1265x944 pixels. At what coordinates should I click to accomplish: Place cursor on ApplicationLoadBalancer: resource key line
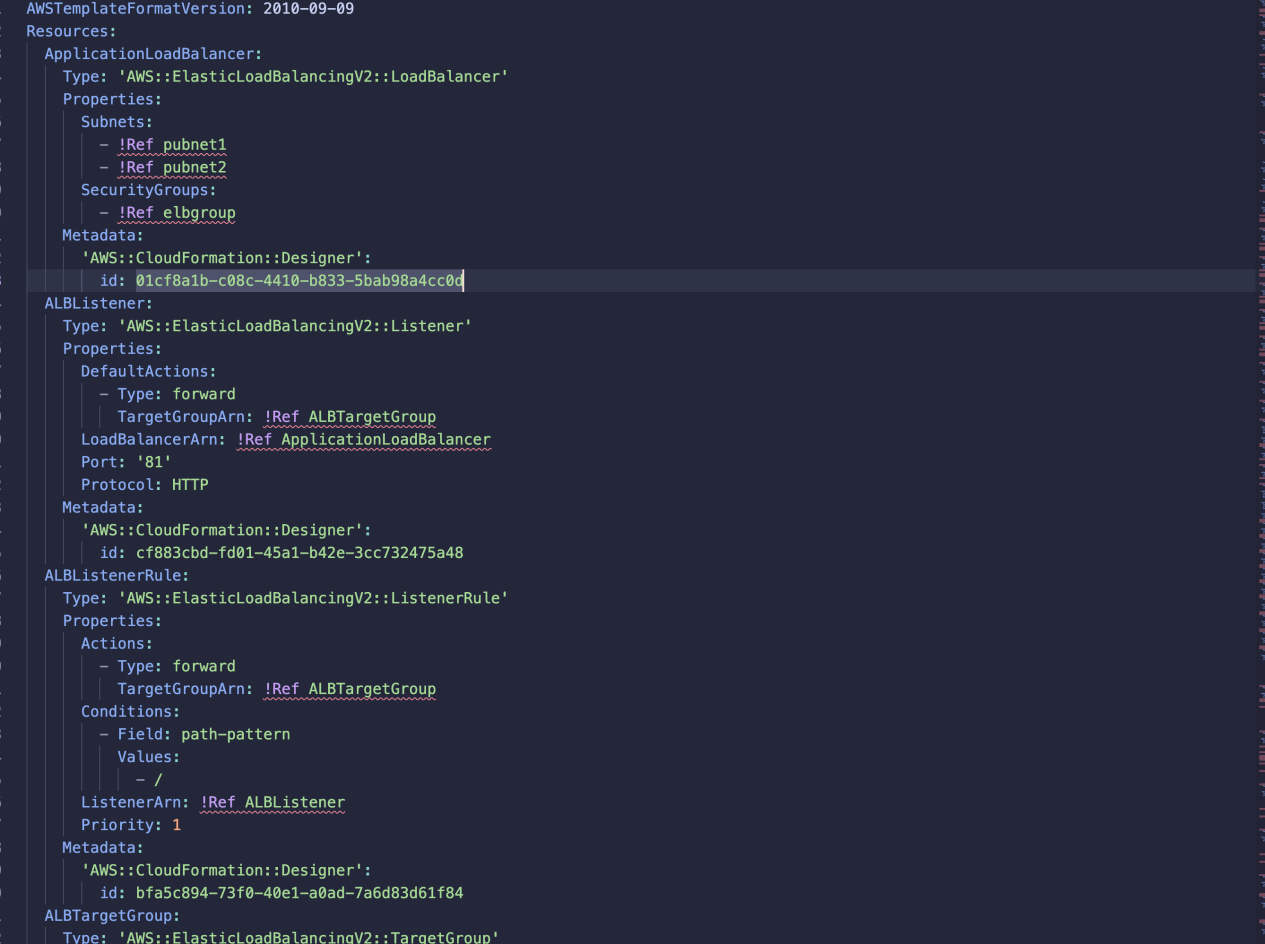(153, 54)
